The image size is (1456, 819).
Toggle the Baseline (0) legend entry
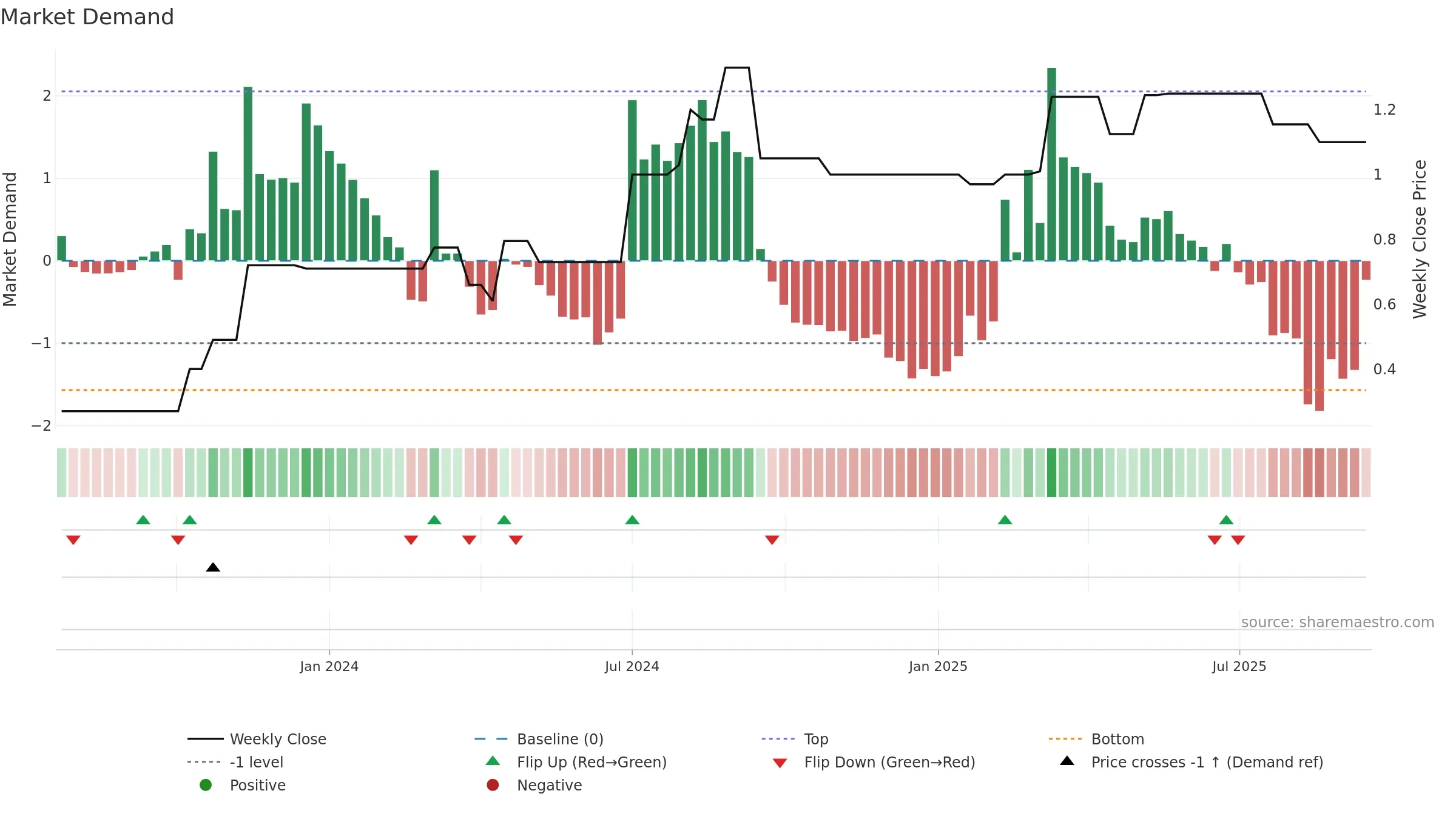(x=539, y=739)
